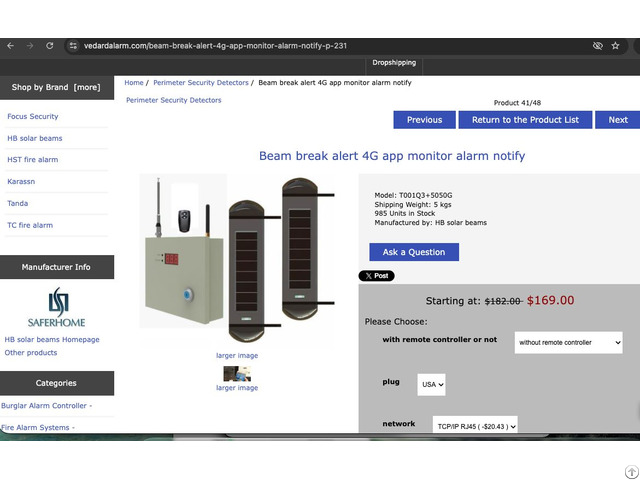This screenshot has width=640, height=480.
Task: Click the Model: T001Q3+5050G text
Action: (413, 196)
